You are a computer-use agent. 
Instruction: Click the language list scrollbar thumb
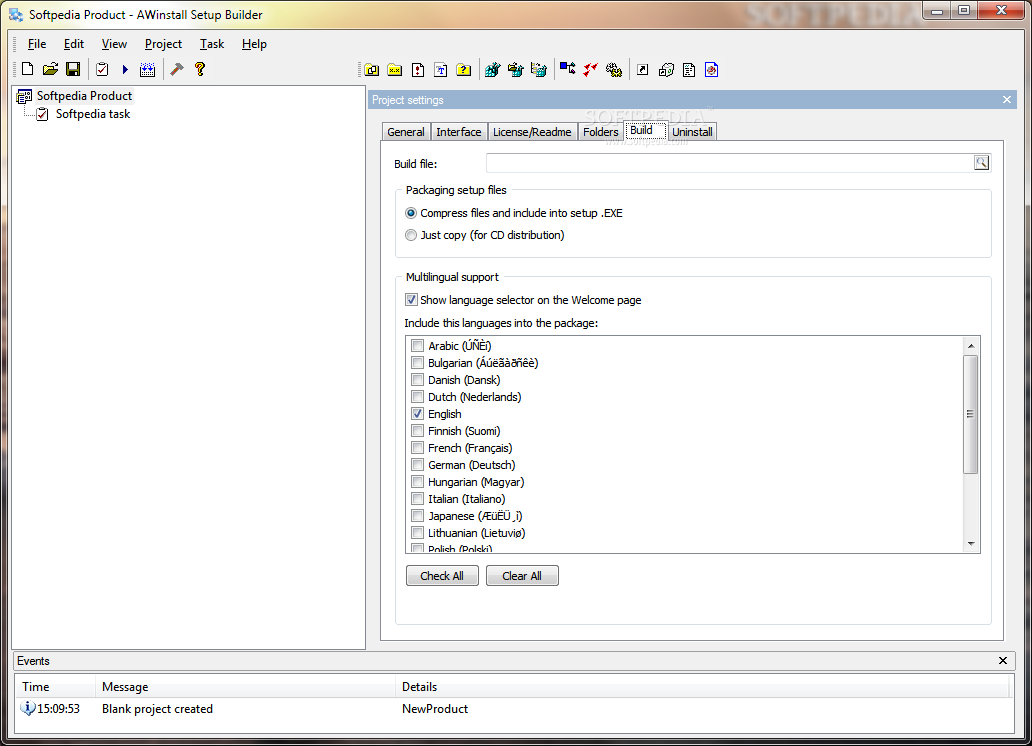point(970,414)
